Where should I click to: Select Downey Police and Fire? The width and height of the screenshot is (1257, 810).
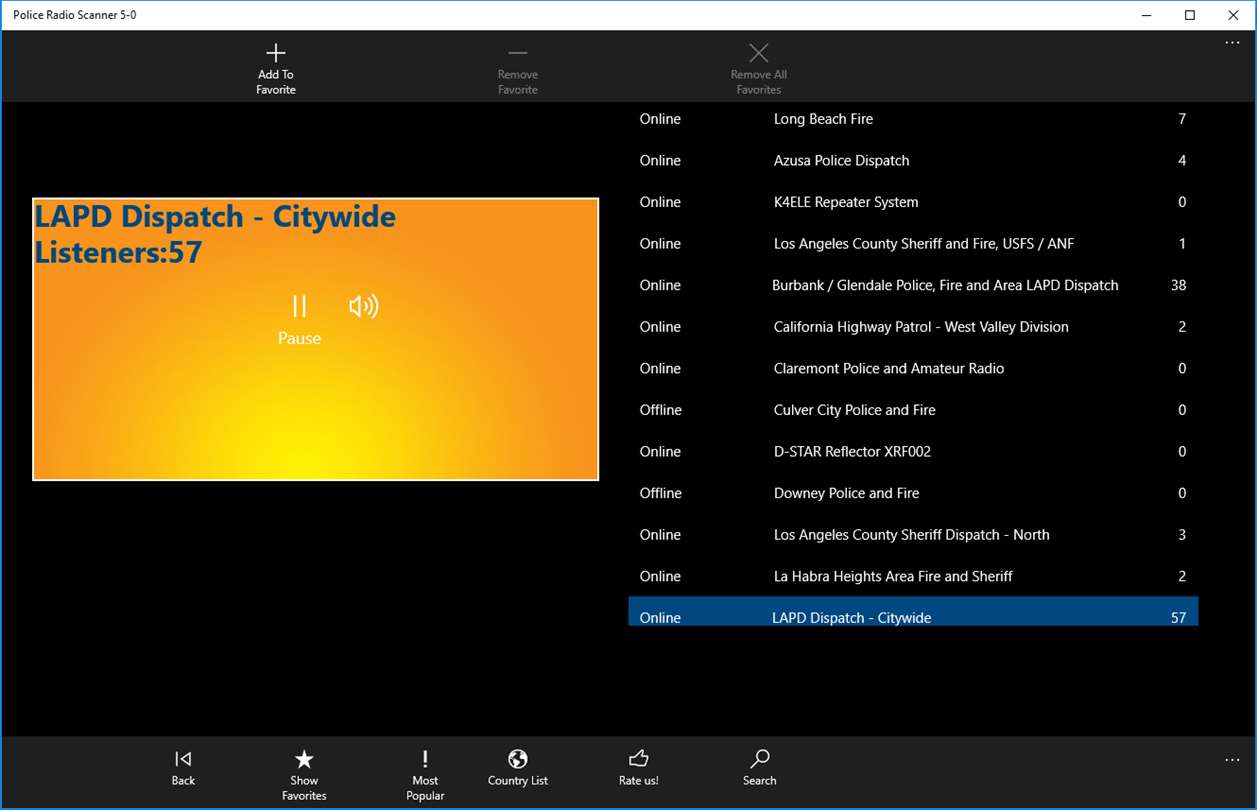pyautogui.click(x=913, y=493)
